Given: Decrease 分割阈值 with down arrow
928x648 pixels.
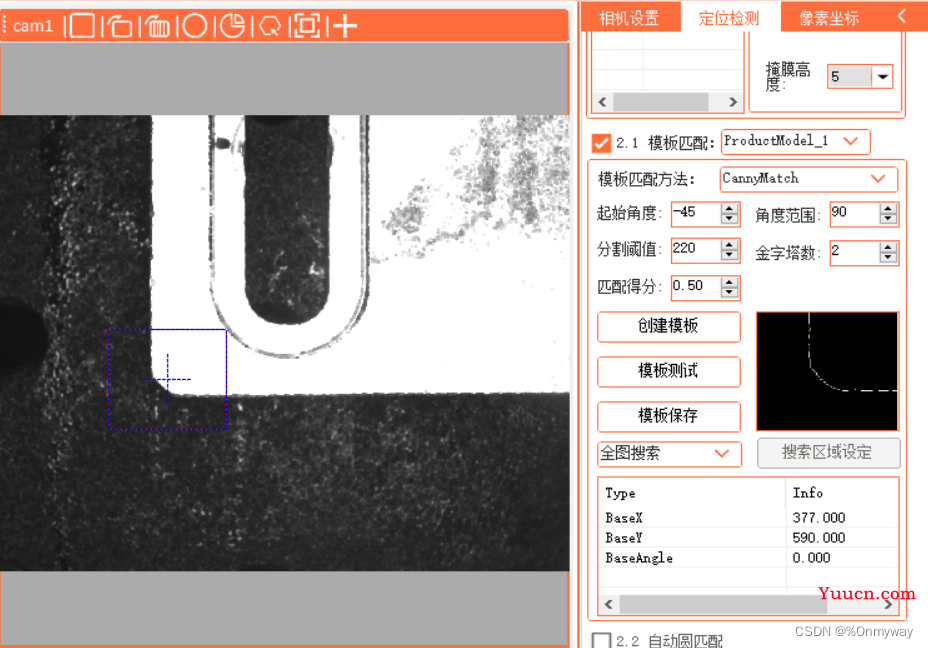Looking at the screenshot, I should click(x=730, y=256).
